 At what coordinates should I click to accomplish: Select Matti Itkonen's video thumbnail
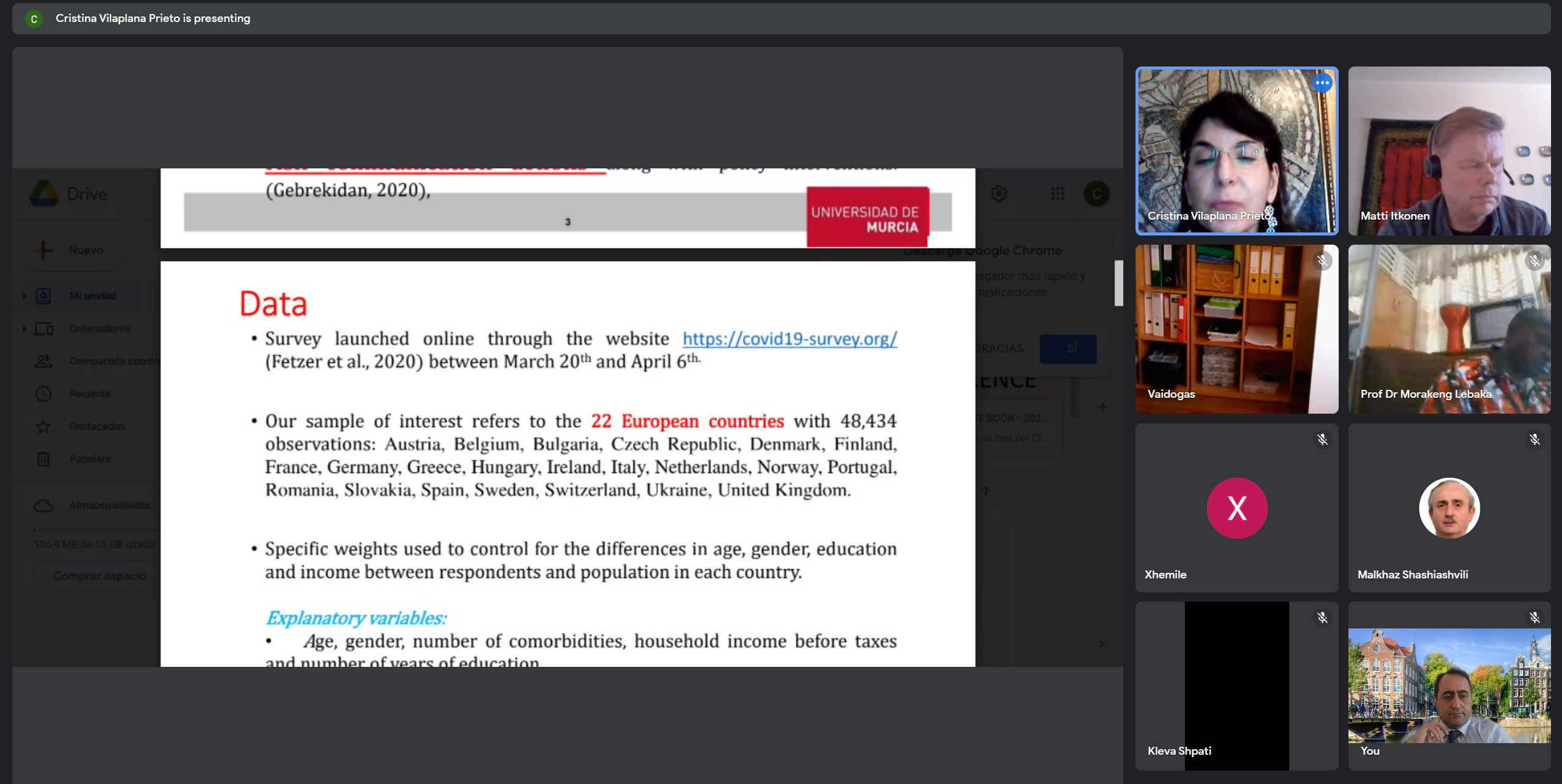tap(1449, 151)
